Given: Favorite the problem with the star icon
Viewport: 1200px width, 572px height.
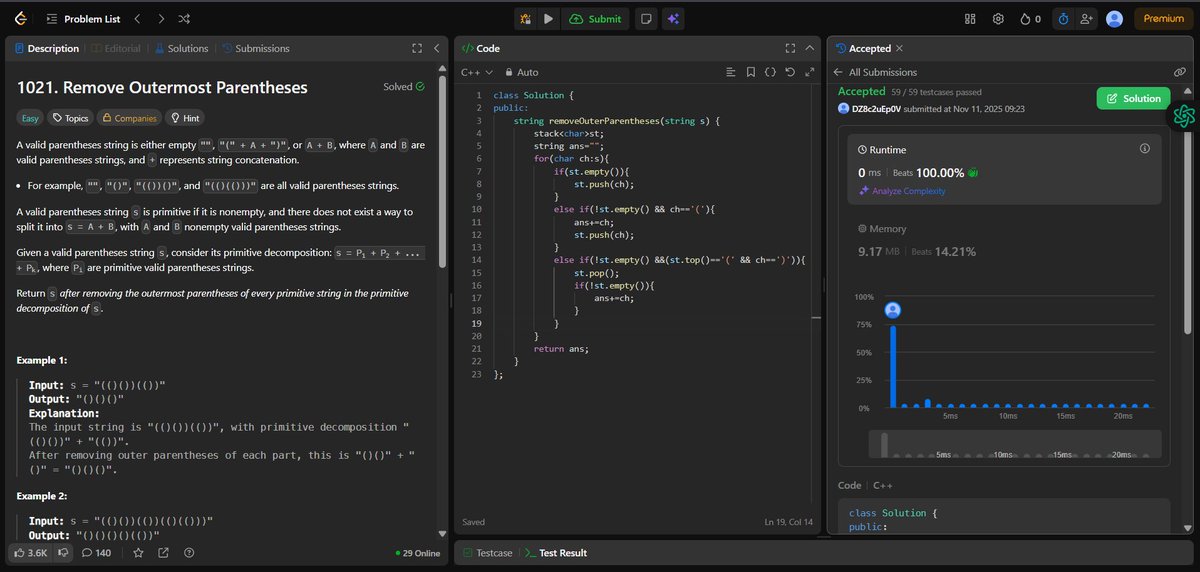Looking at the screenshot, I should [138, 552].
